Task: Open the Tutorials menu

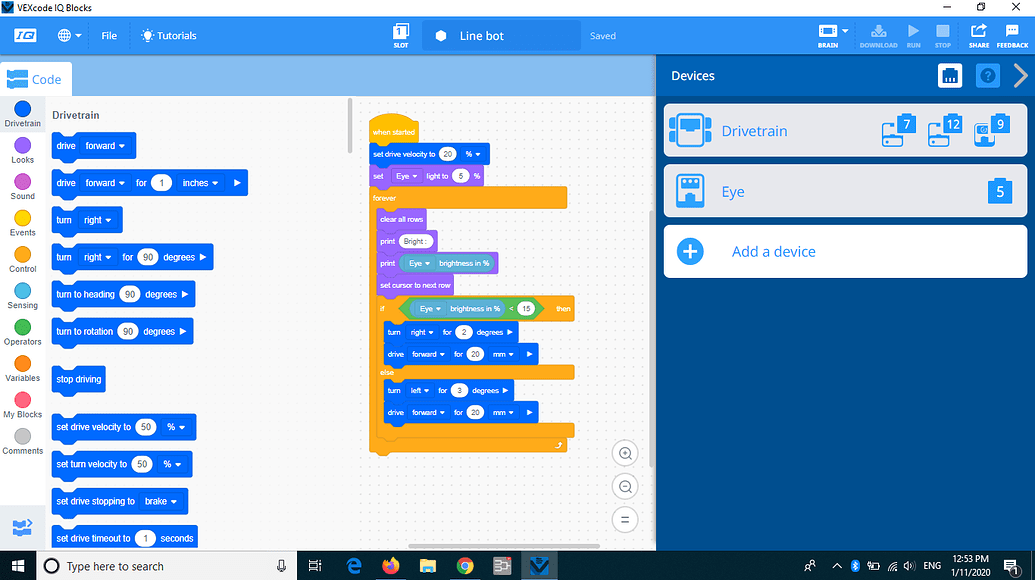Action: [168, 33]
